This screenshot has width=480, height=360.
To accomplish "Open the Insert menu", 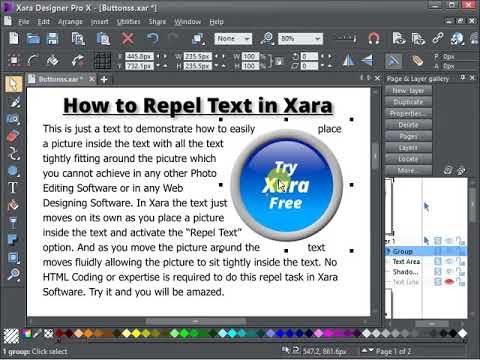I will tap(99, 22).
